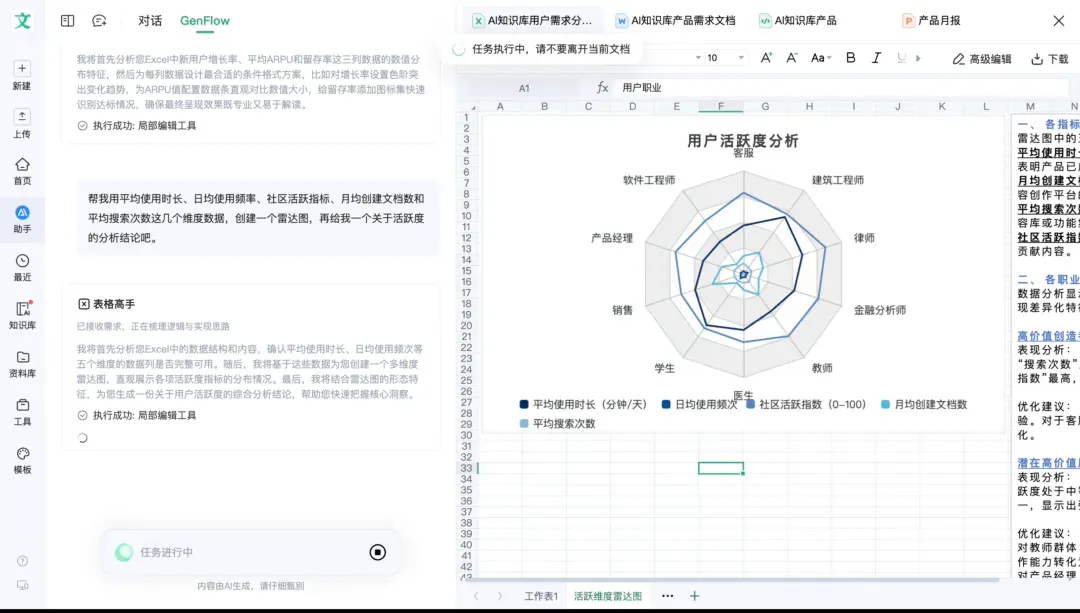
Task: Toggle 日均使用频次 legend series
Action: [x=698, y=404]
